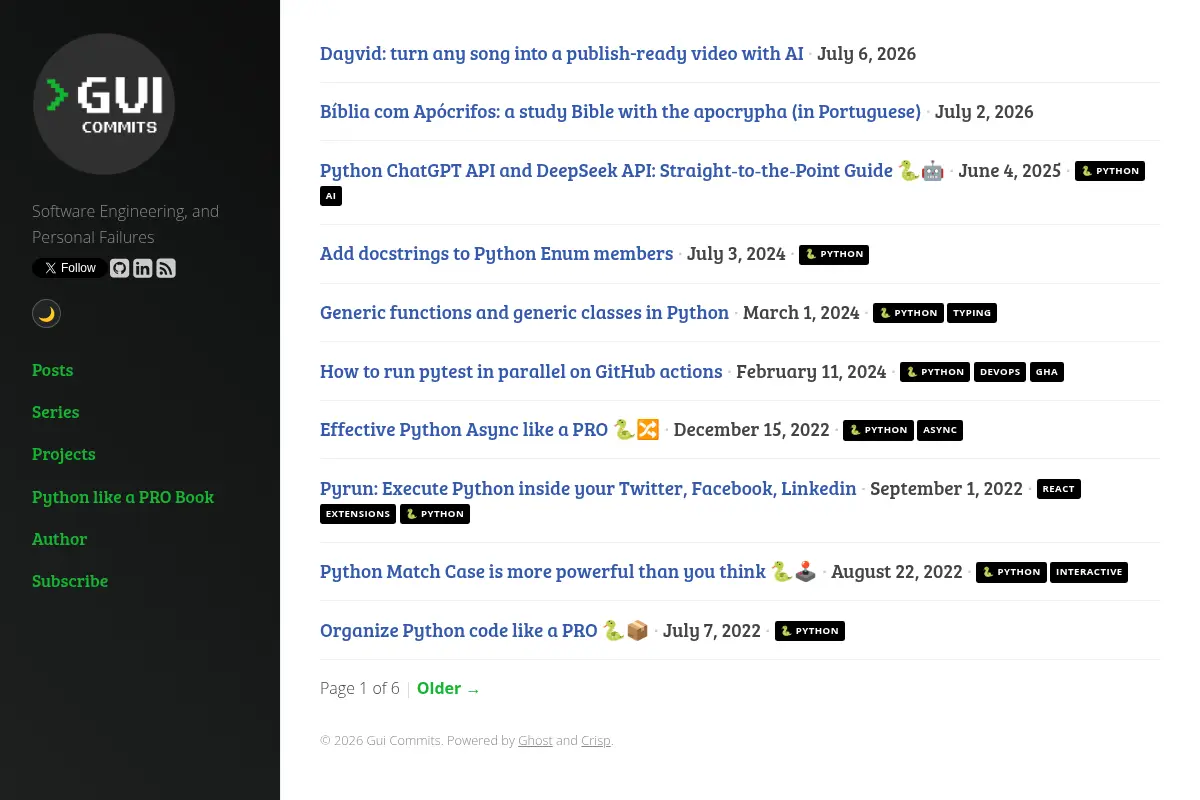Click the REACT tag badge

pyautogui.click(x=1058, y=489)
